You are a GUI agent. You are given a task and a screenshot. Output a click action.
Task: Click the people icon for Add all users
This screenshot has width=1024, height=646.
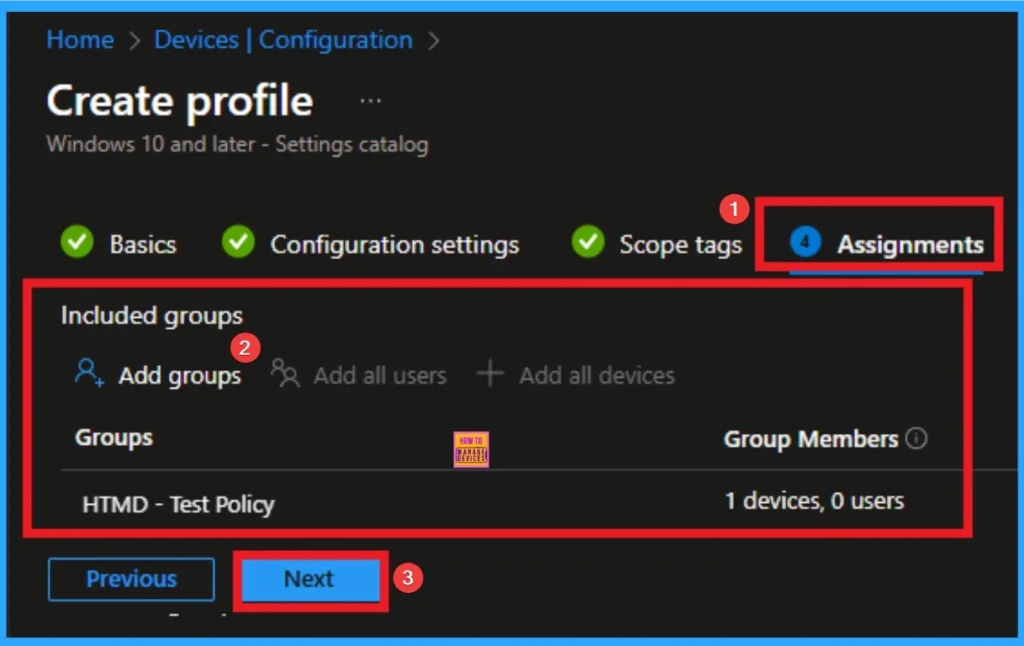click(285, 374)
